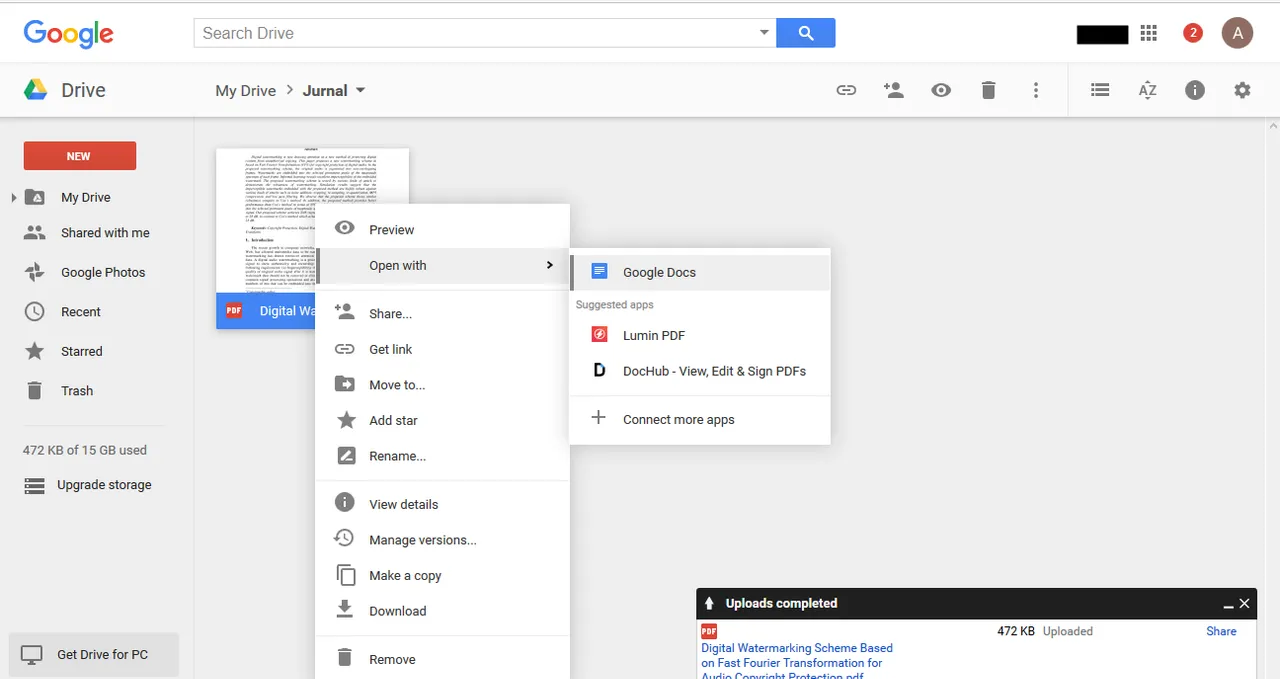Click the PDF icon in uploads panel
Viewport: 1280px width, 679px height.
click(709, 631)
